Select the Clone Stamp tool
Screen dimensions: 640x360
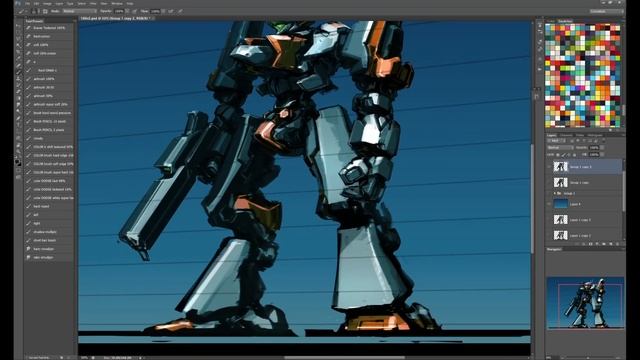pos(18,78)
